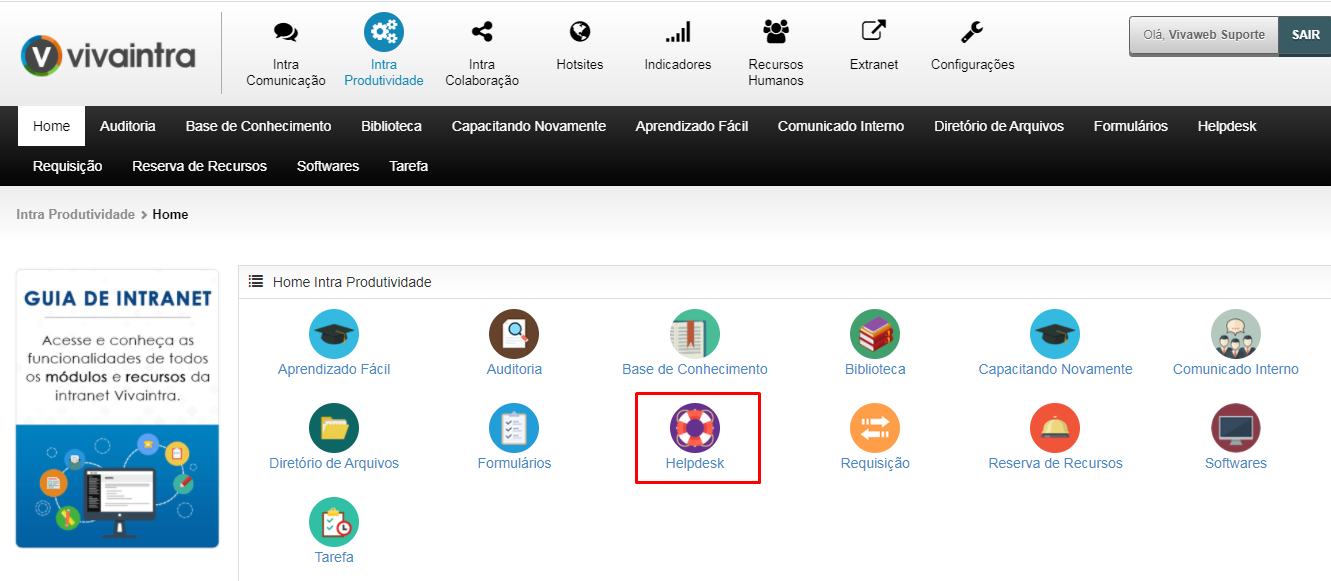Open Indicadores signal bars icon
The height and width of the screenshot is (581, 1331).
click(x=678, y=32)
